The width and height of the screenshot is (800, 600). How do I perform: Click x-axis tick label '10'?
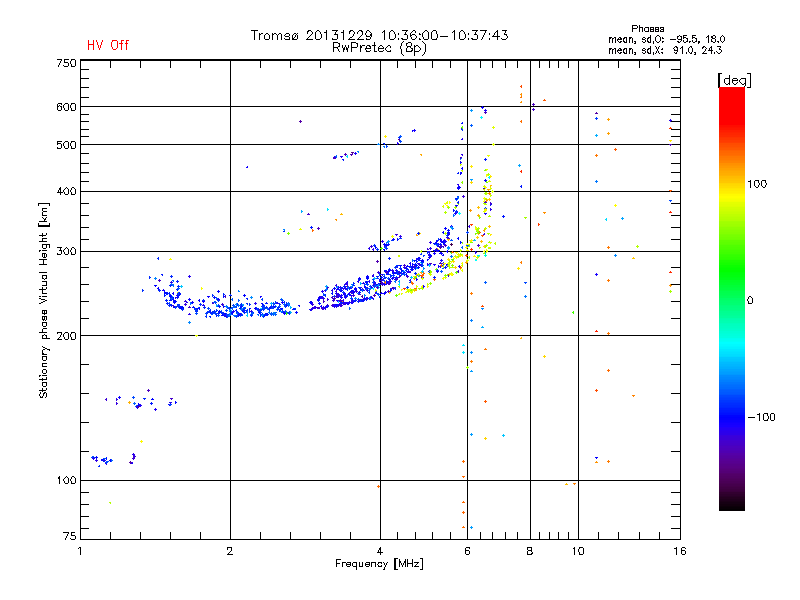pos(578,551)
